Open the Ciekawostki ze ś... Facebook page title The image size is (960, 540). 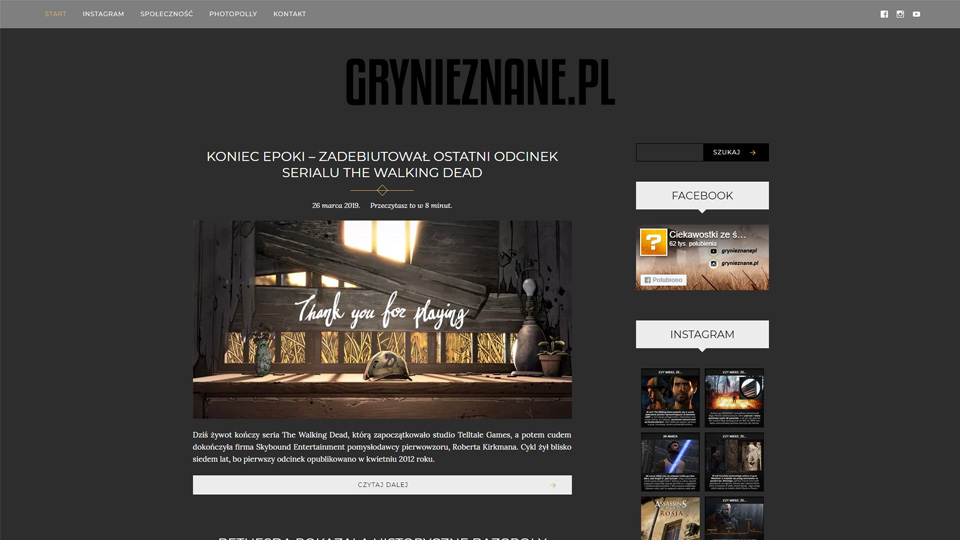click(x=707, y=234)
